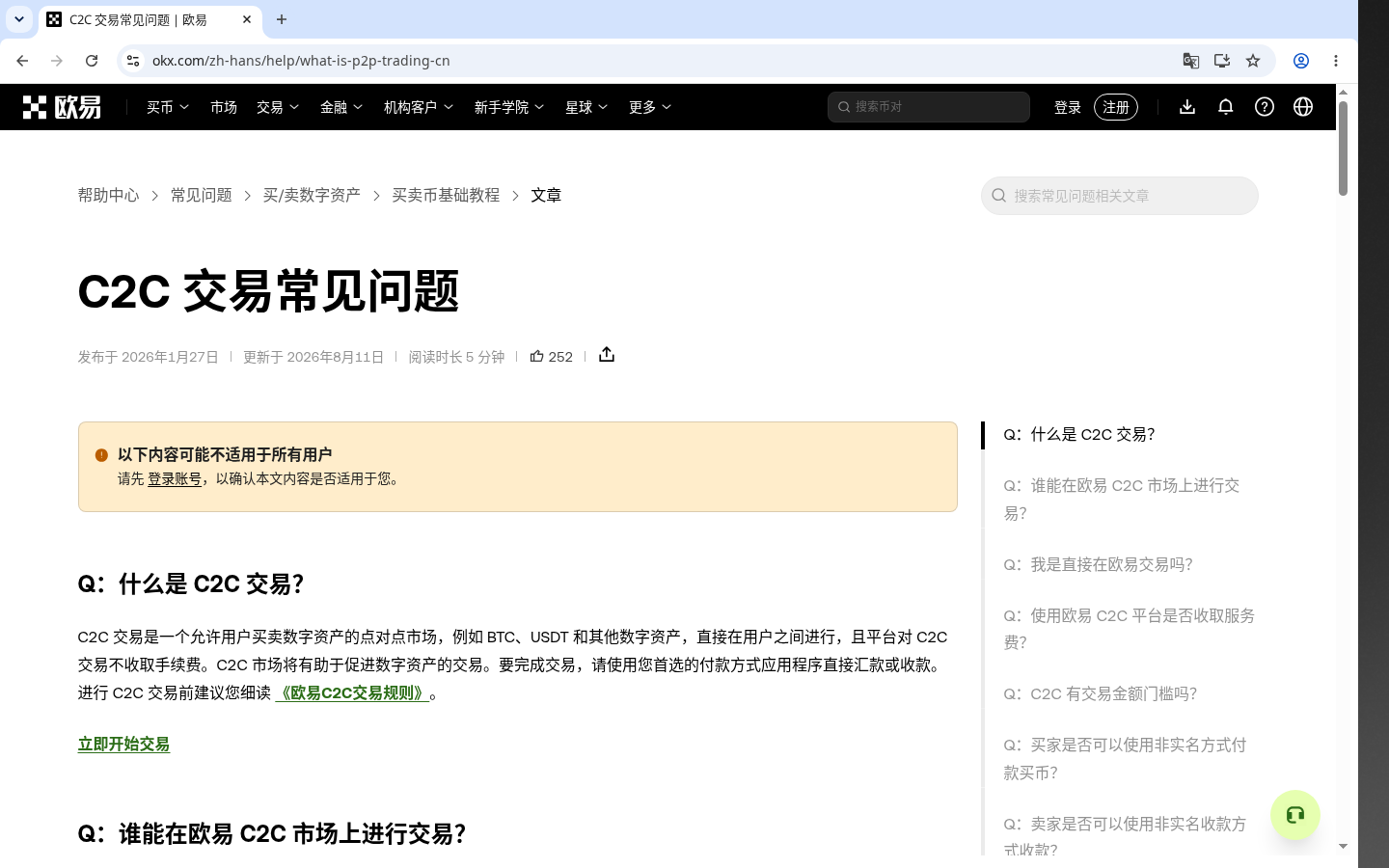Expand the 机构客户 dropdown menu
Image resolution: width=1389 pixels, height=868 pixels.
[x=419, y=107]
